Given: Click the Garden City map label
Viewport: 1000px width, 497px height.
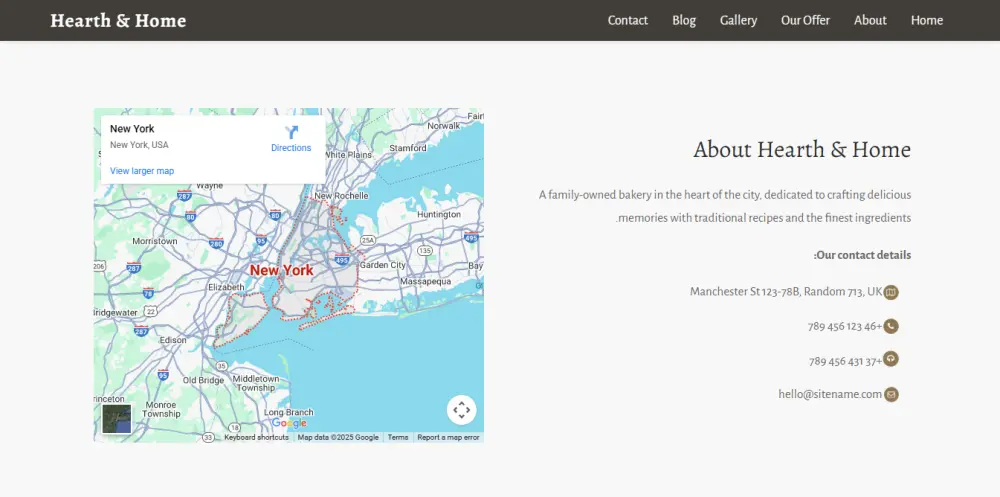Looking at the screenshot, I should tap(383, 265).
